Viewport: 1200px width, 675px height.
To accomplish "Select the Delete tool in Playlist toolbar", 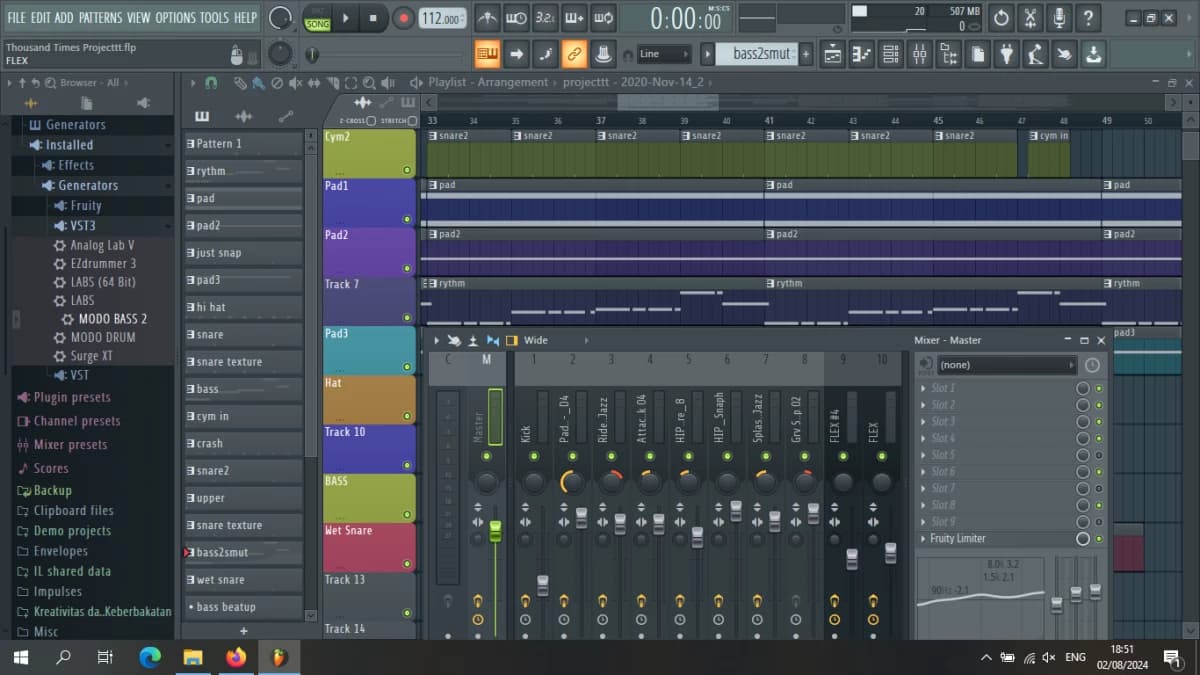I will pyautogui.click(x=277, y=83).
